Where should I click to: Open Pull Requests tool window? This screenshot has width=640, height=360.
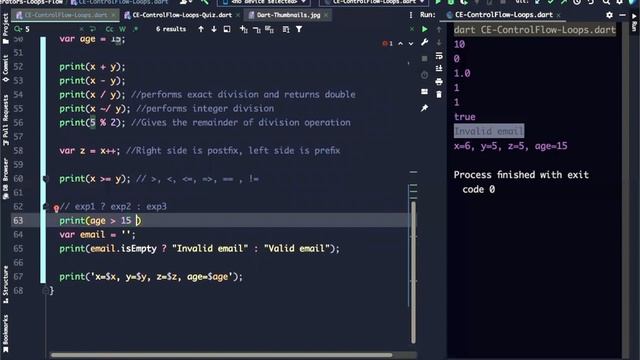5,120
